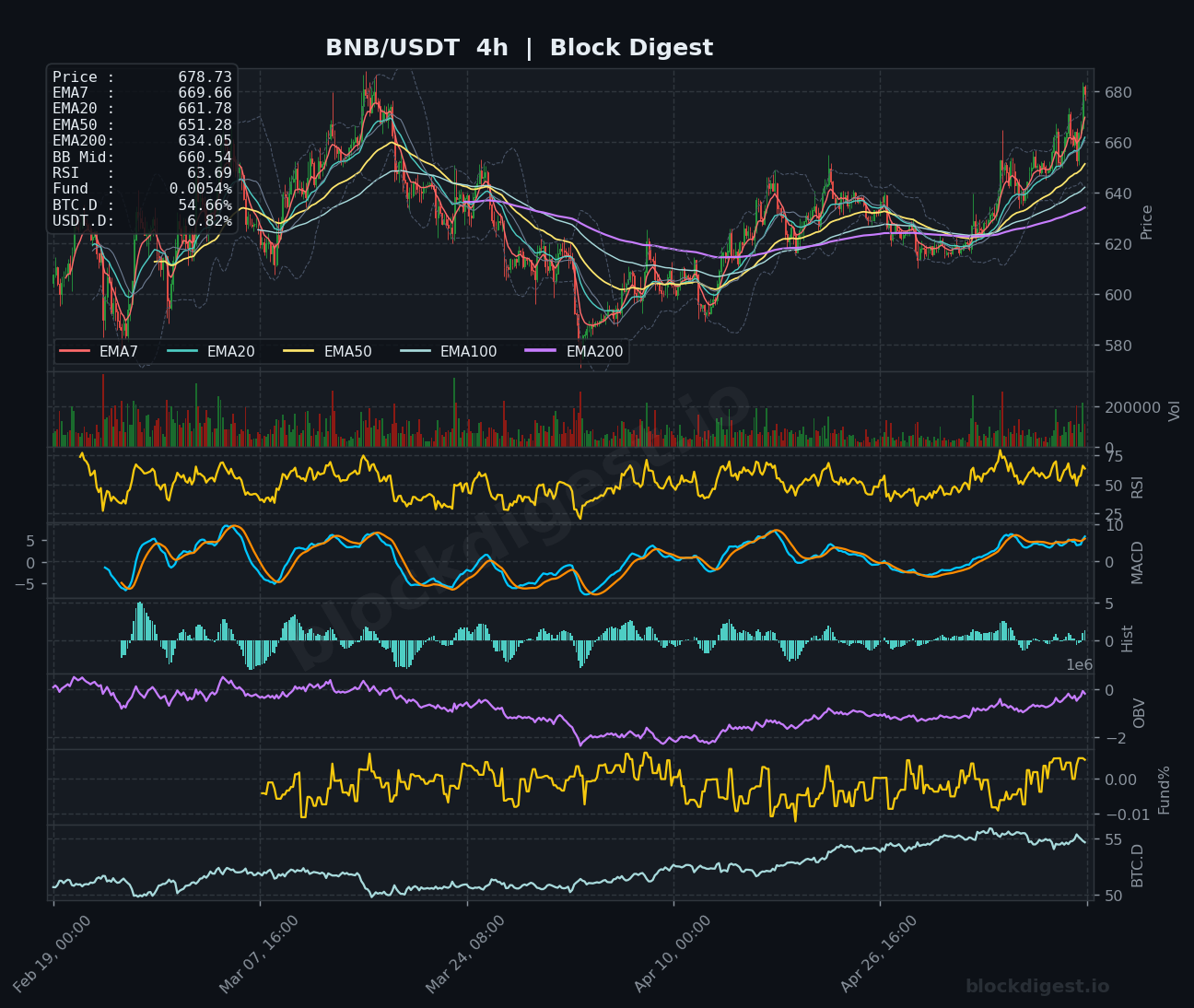Click the 75 RSI axis tick
This screenshot has width=1194, height=1008.
(x=1113, y=457)
